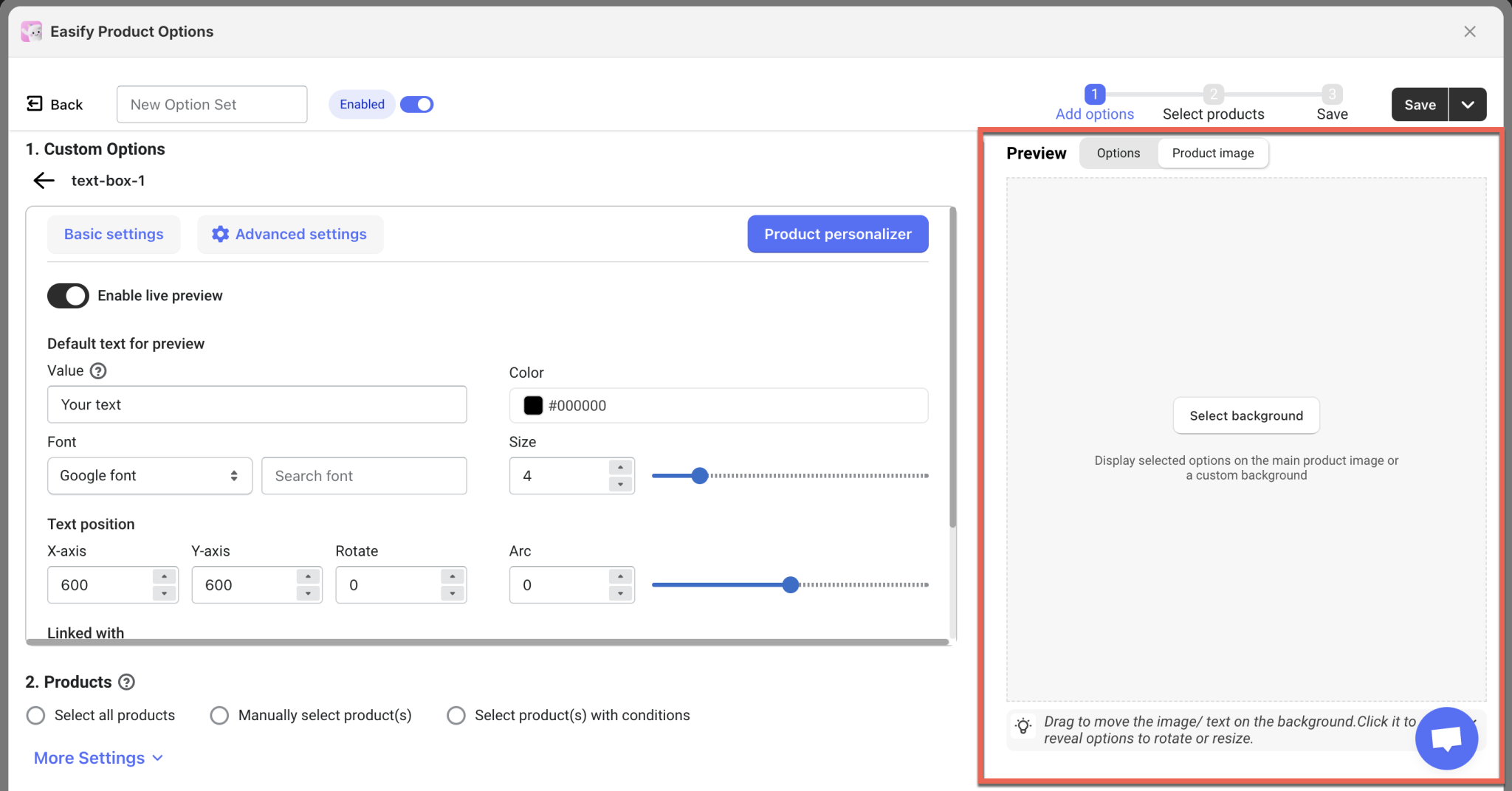Click the help icon next to Value
The width and height of the screenshot is (1512, 791).
[98, 371]
